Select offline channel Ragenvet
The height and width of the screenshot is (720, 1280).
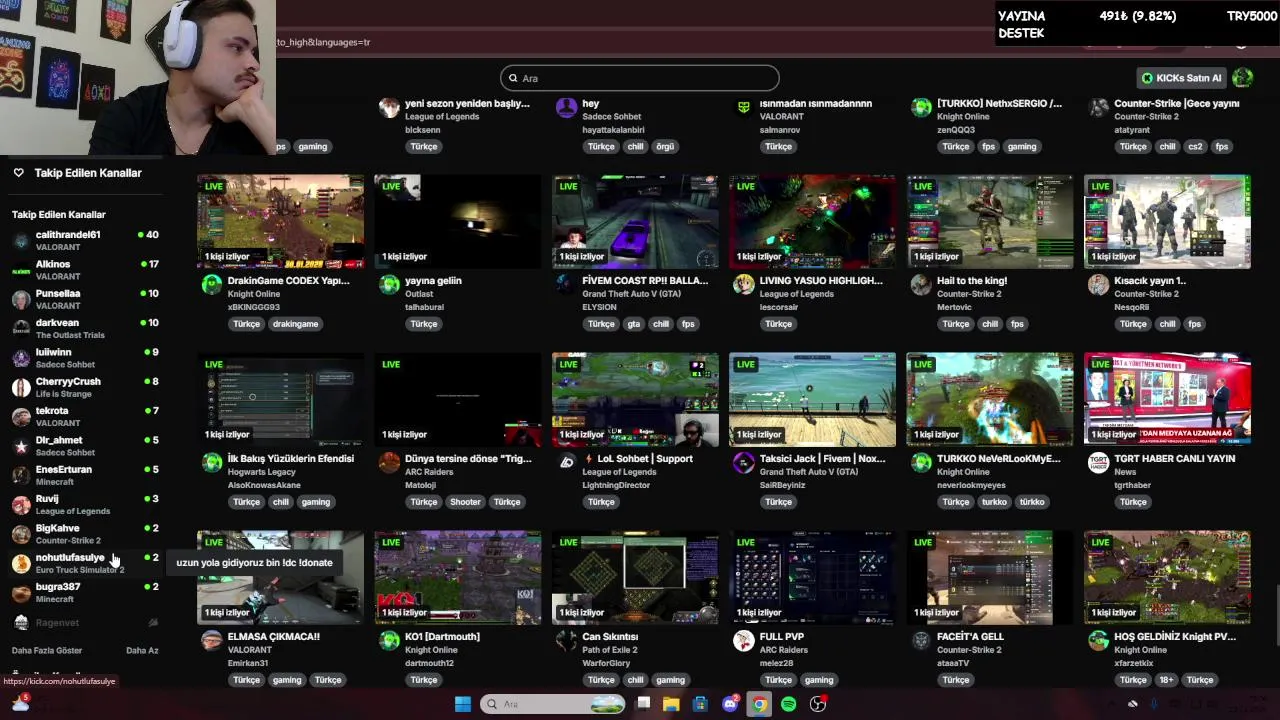pyautogui.click(x=85, y=622)
